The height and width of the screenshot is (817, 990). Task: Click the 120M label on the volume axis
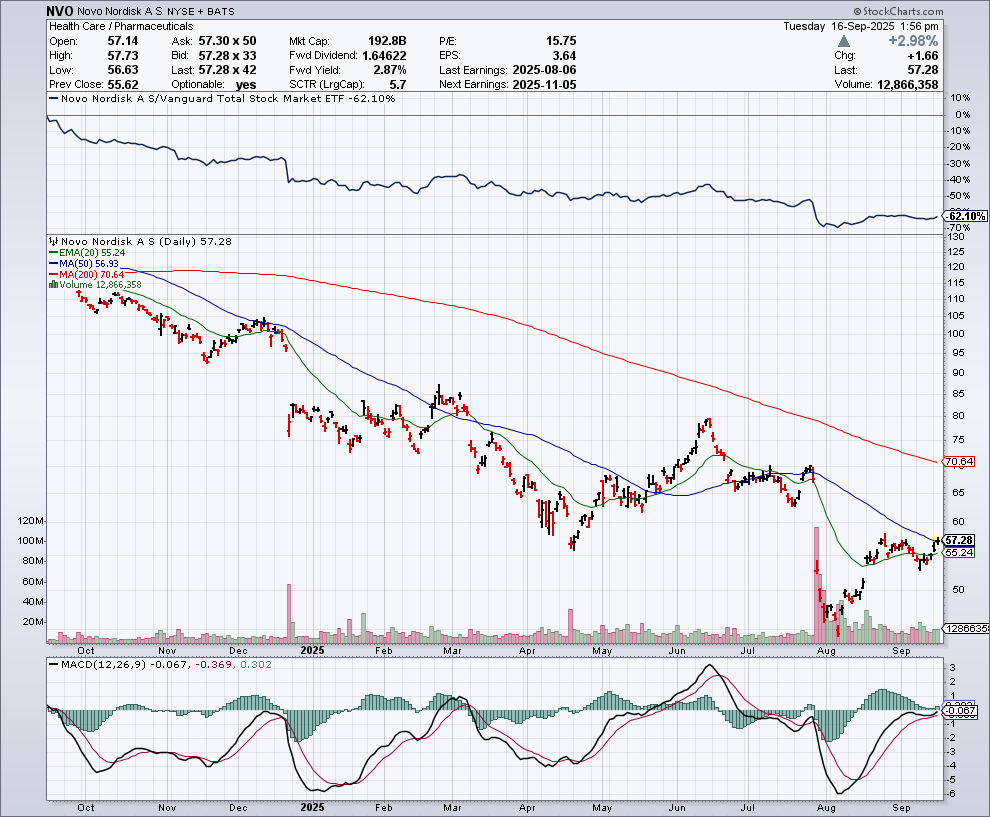point(32,521)
